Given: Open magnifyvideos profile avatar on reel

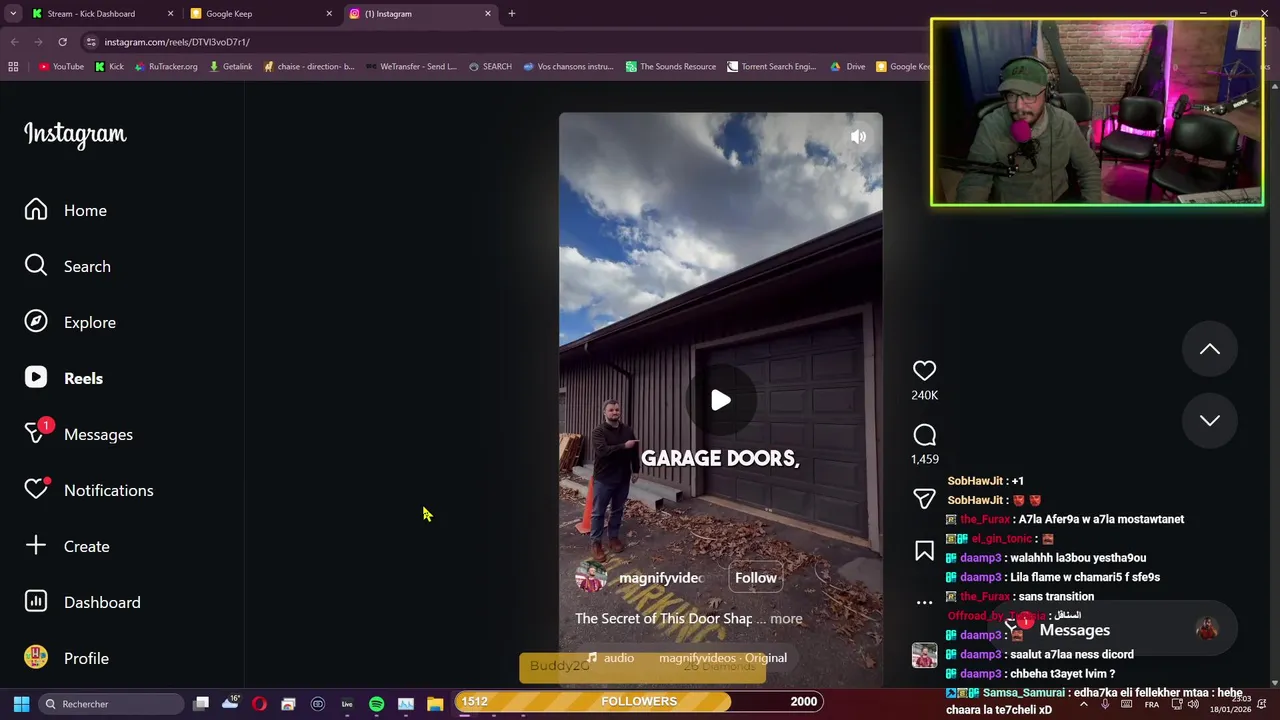Looking at the screenshot, I should 591,578.
